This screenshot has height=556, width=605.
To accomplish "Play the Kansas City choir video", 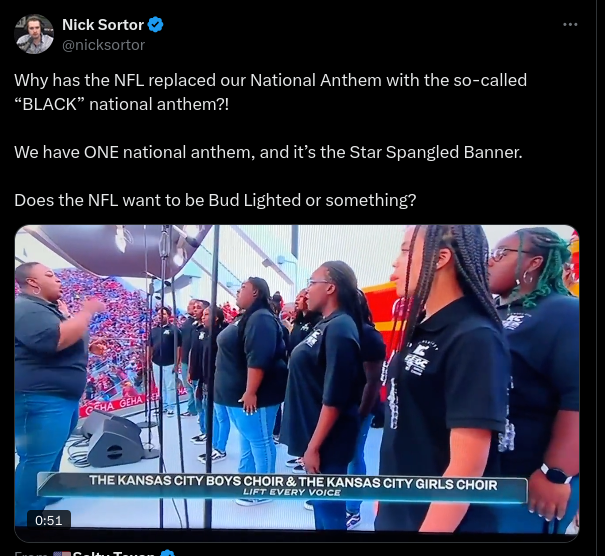I will [x=297, y=380].
